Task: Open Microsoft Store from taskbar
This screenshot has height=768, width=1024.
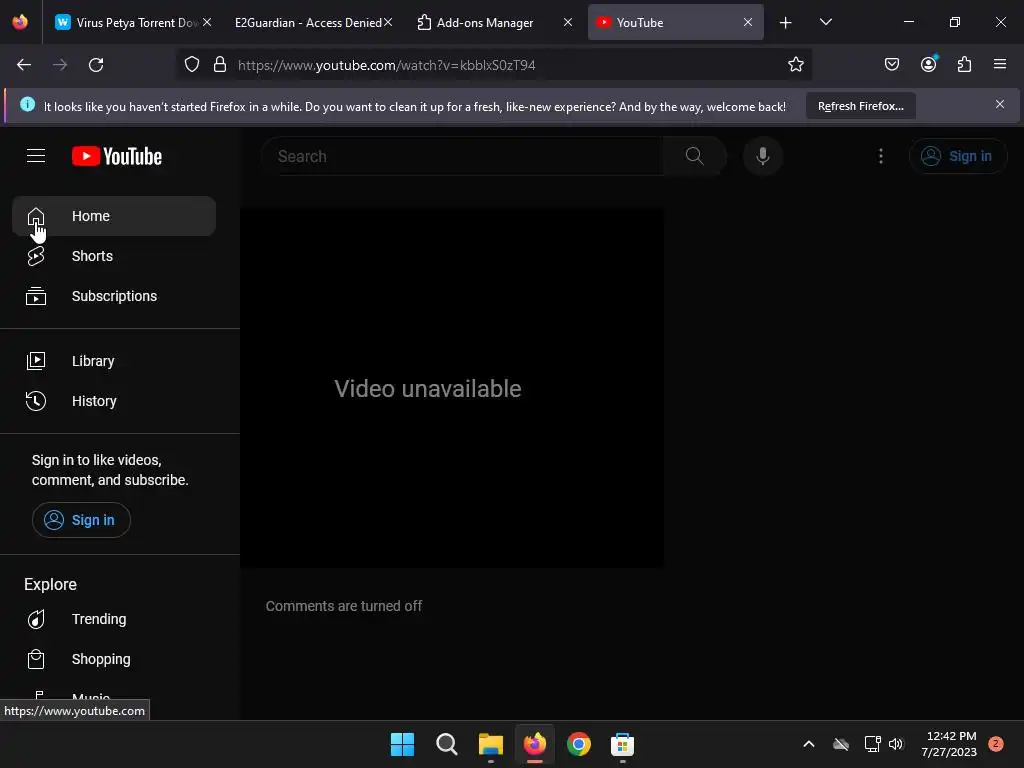Action: (622, 744)
